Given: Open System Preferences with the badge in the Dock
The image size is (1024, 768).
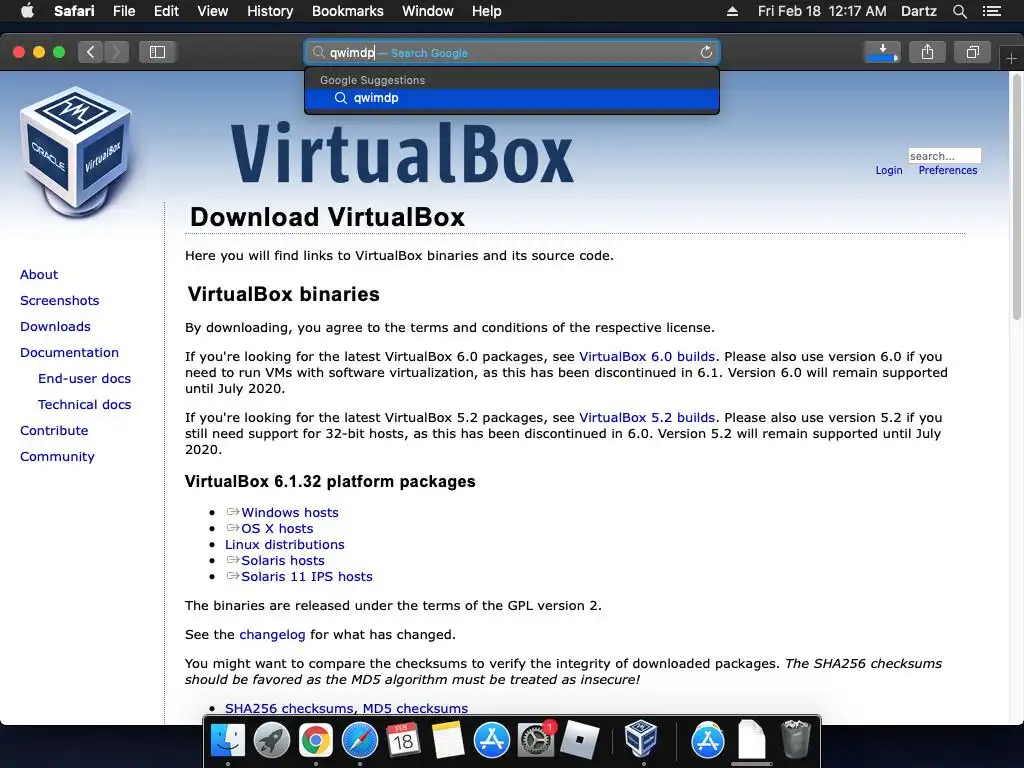Looking at the screenshot, I should [x=536, y=740].
